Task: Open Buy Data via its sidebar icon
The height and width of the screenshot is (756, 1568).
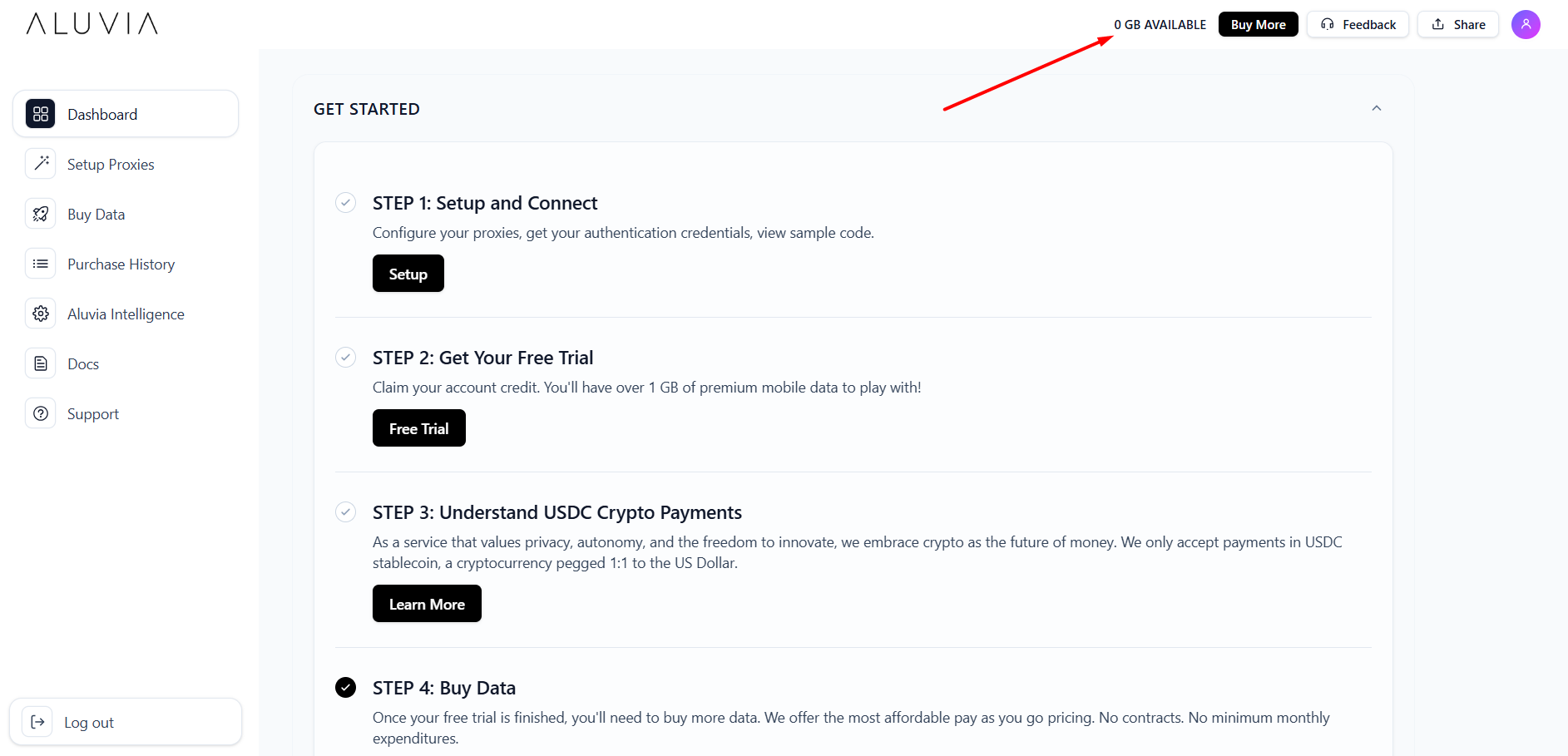Action: [40, 213]
